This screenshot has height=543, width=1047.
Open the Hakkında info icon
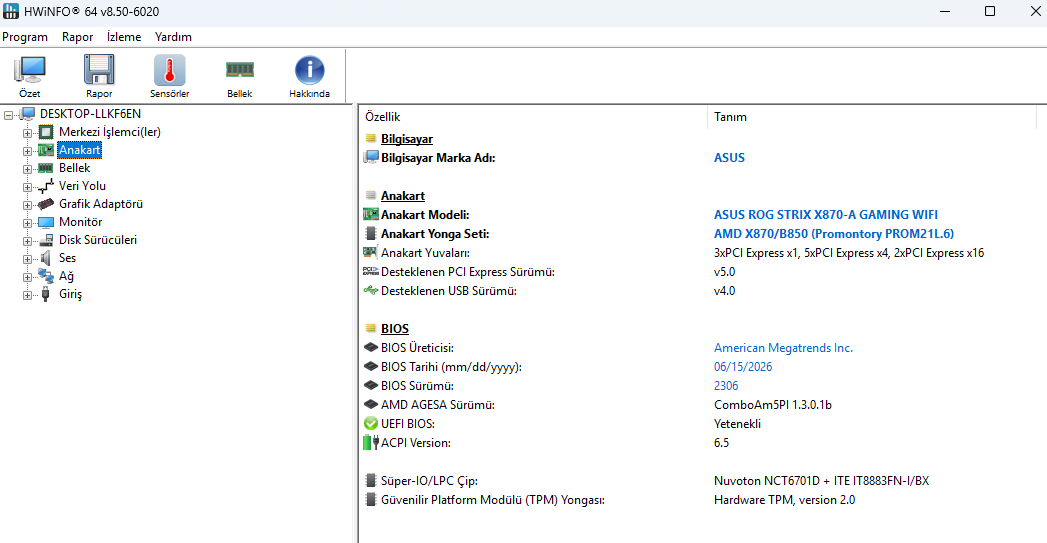coord(309,70)
